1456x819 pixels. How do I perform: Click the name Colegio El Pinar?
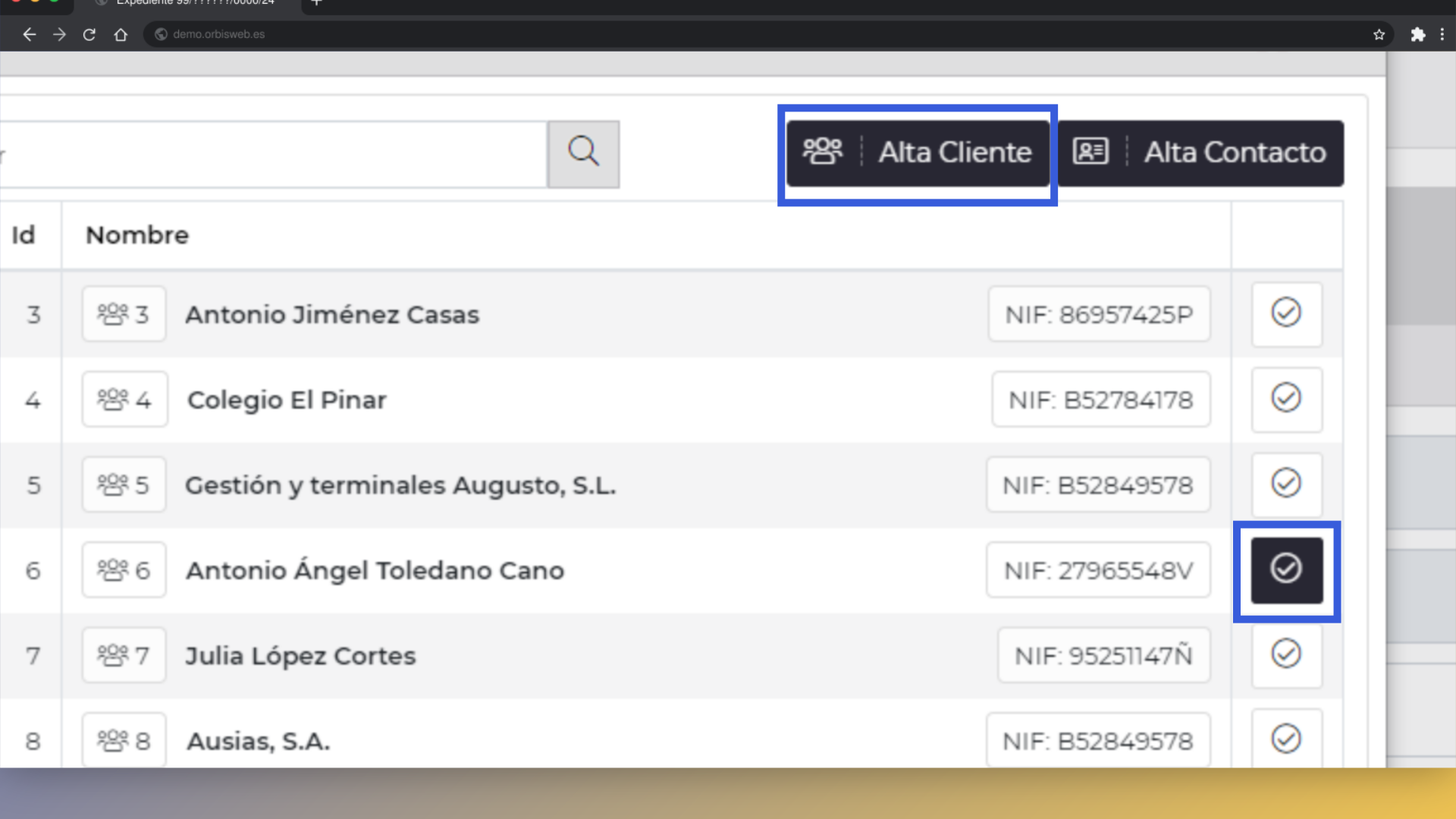[x=287, y=400]
